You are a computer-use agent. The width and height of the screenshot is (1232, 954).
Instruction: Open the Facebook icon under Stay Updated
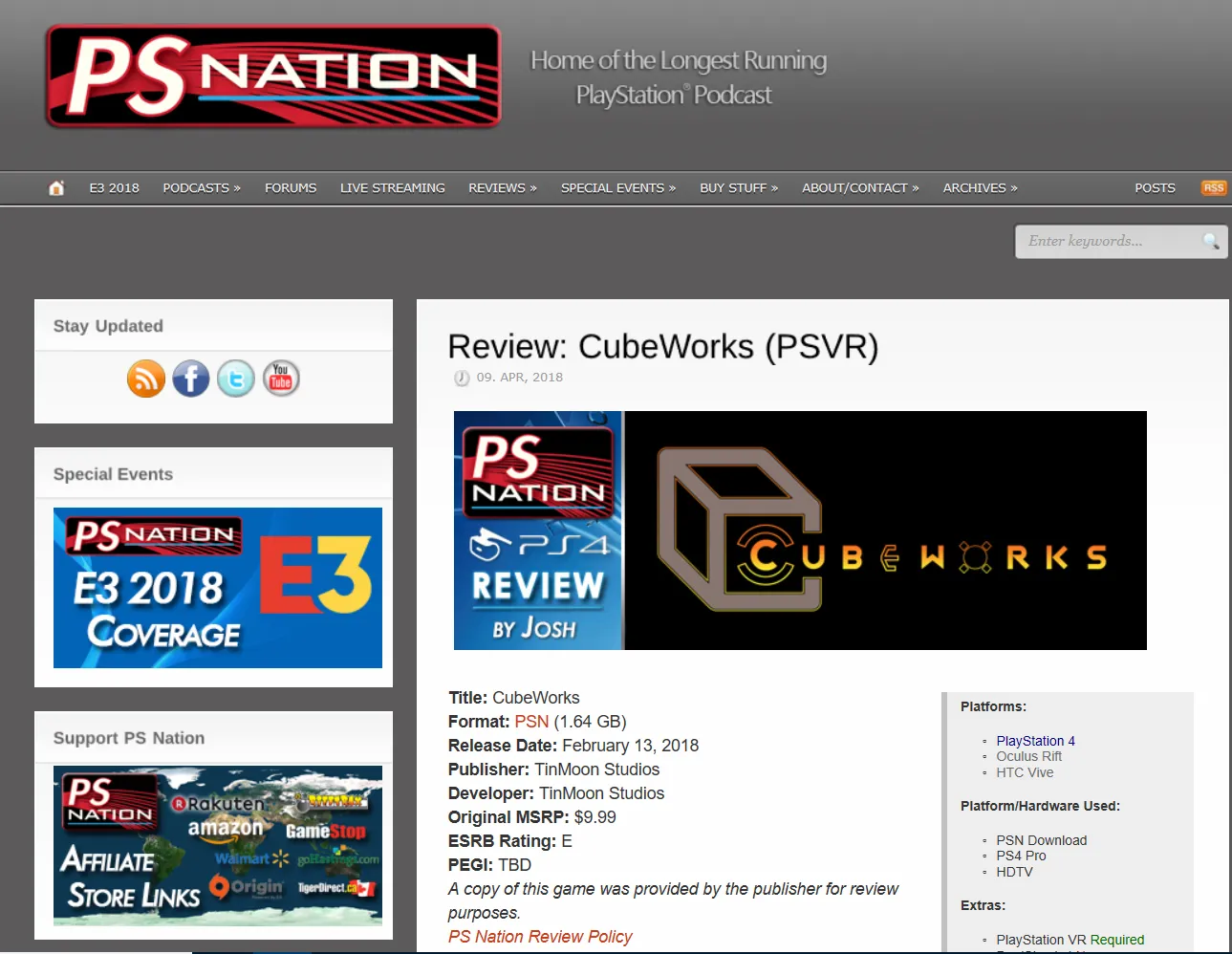191,379
